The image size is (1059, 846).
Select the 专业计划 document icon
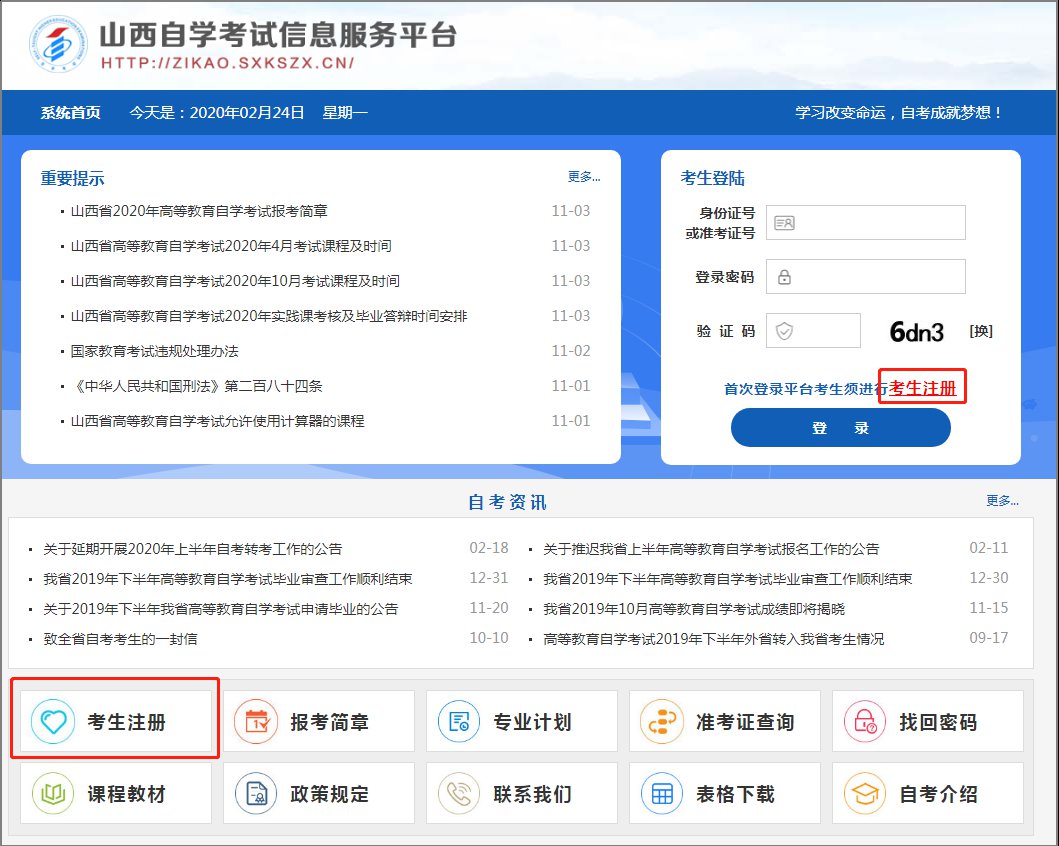pyautogui.click(x=459, y=722)
